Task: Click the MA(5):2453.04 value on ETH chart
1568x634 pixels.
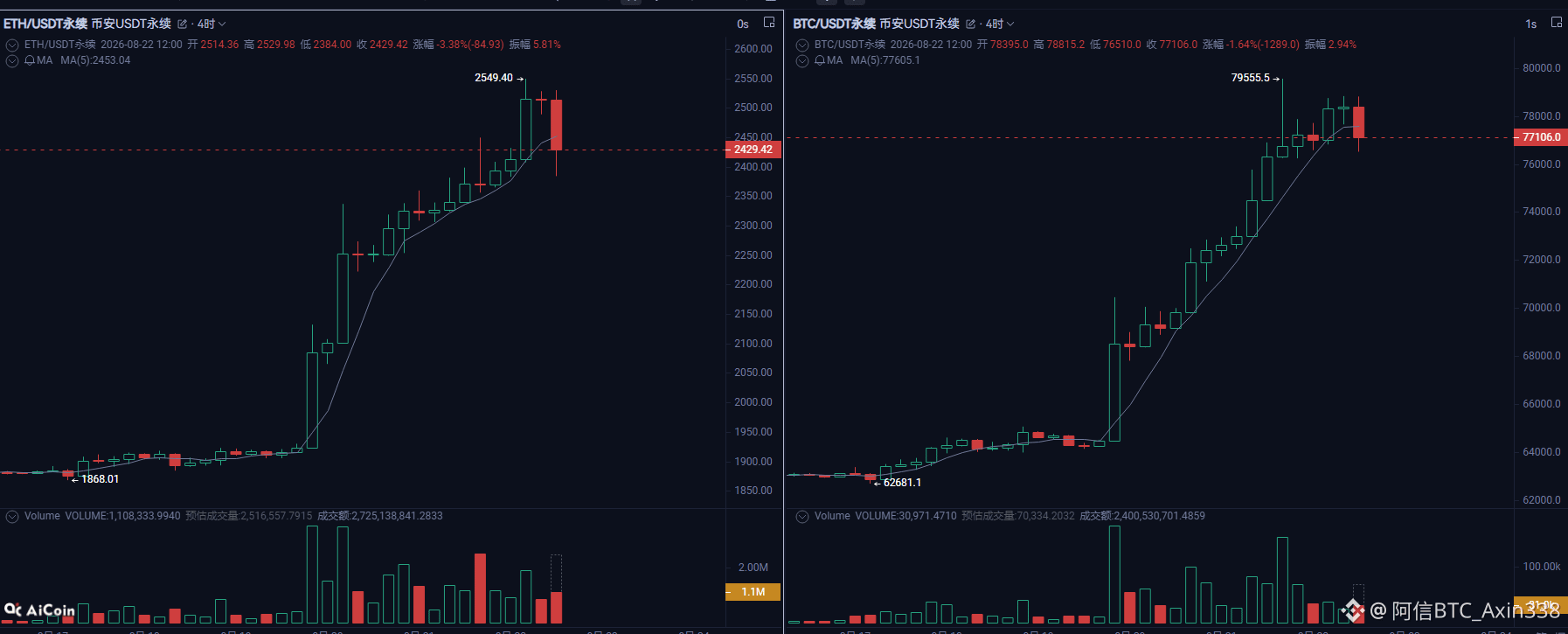Action: click(95, 60)
